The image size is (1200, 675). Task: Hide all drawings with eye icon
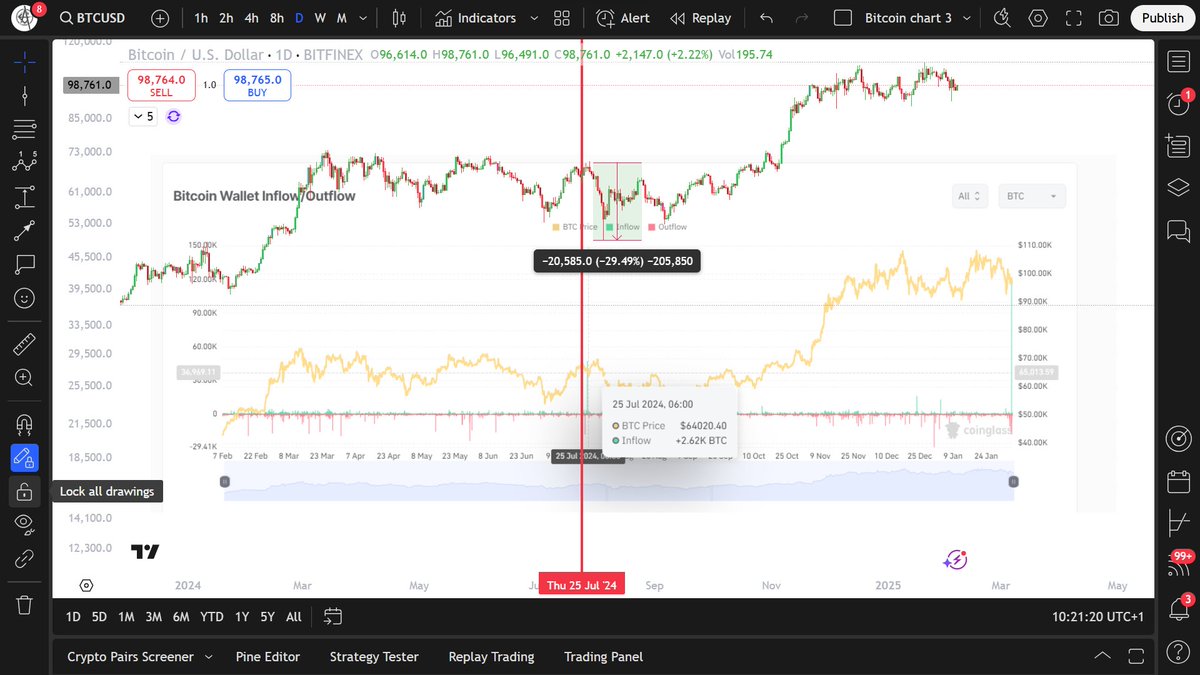pos(24,524)
